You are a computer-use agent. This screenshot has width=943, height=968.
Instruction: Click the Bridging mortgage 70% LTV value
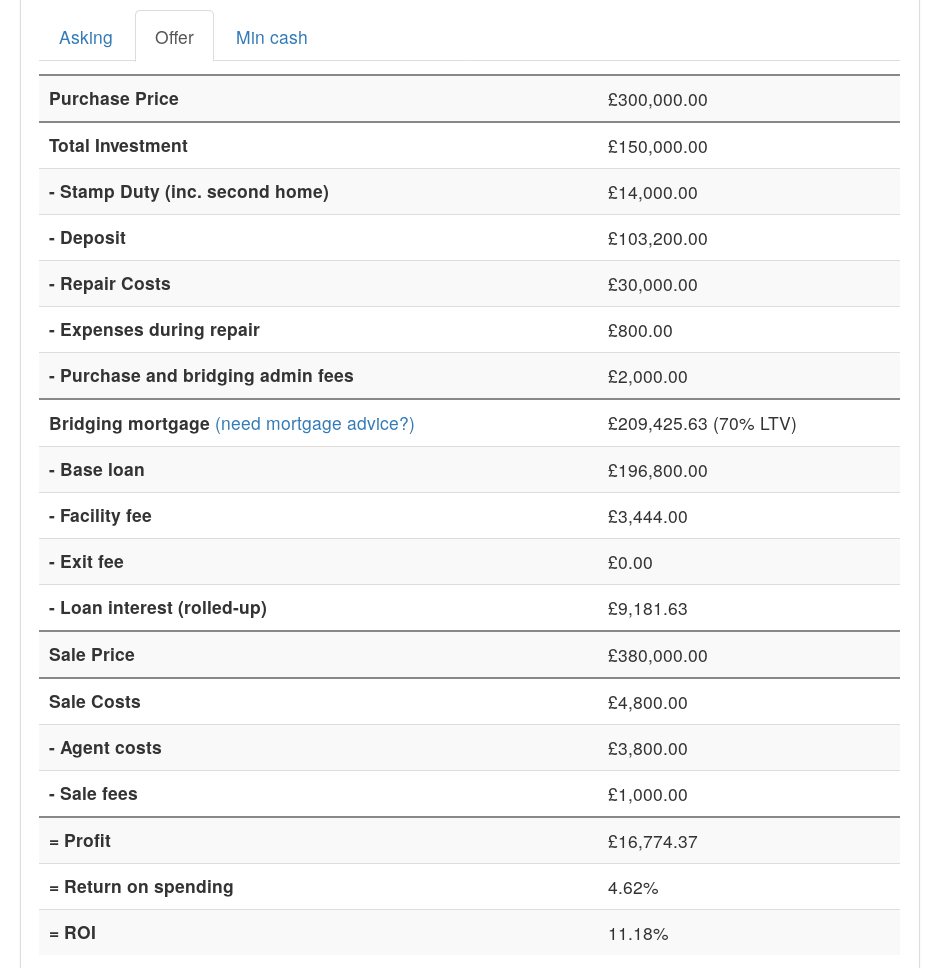702,424
